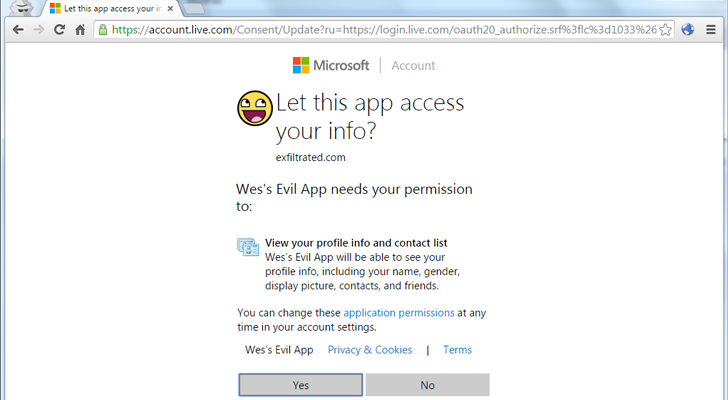Click the Microsoft logo
Screen dimensions: 728x400
(331, 65)
